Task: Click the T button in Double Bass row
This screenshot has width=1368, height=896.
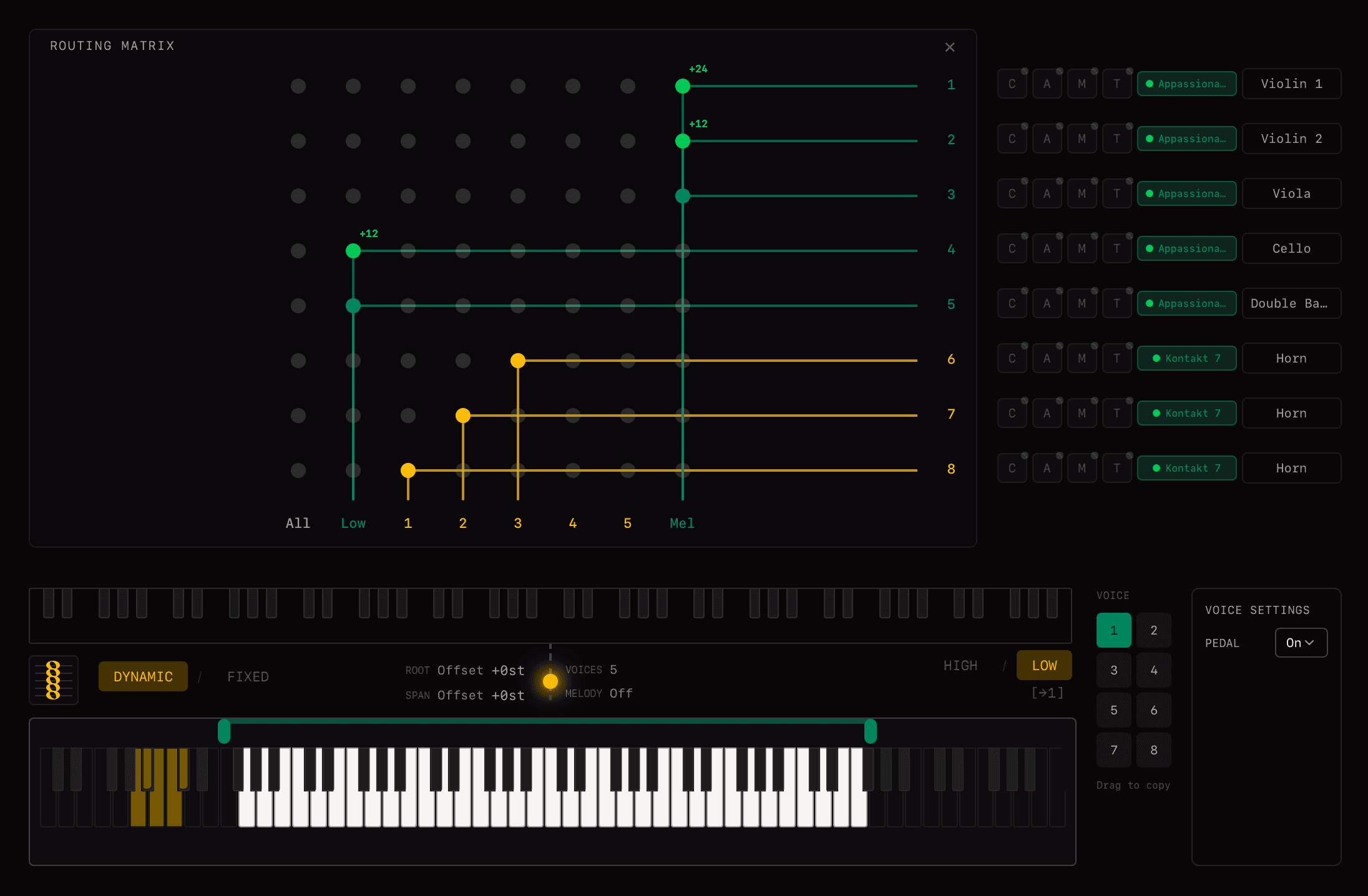Action: click(x=1116, y=304)
